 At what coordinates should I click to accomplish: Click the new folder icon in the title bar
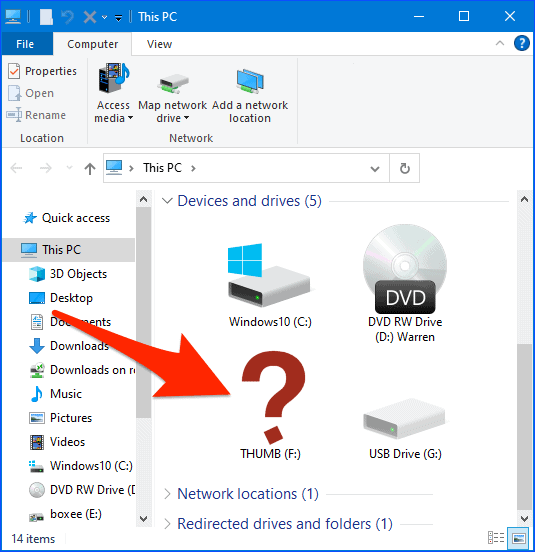[46, 17]
